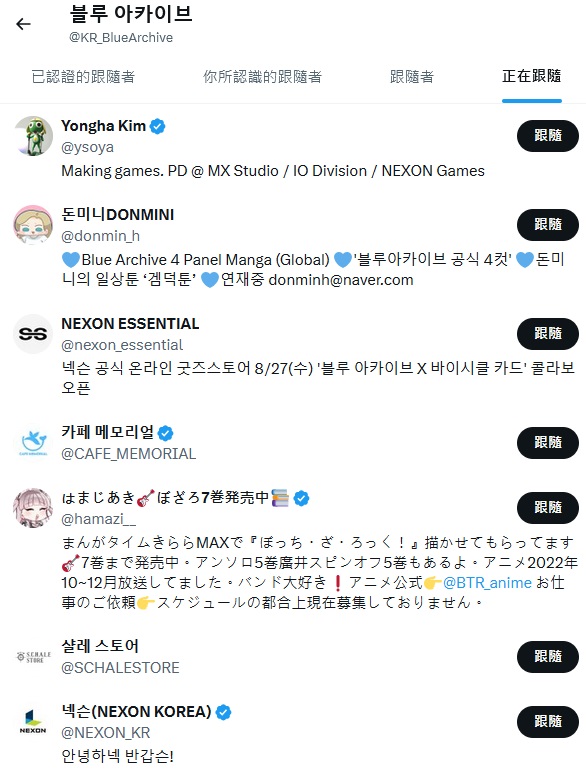Viewport: 586px width, 780px height.
Task: Follow Yongha Kim with 跟隨 button
Action: coord(548,136)
